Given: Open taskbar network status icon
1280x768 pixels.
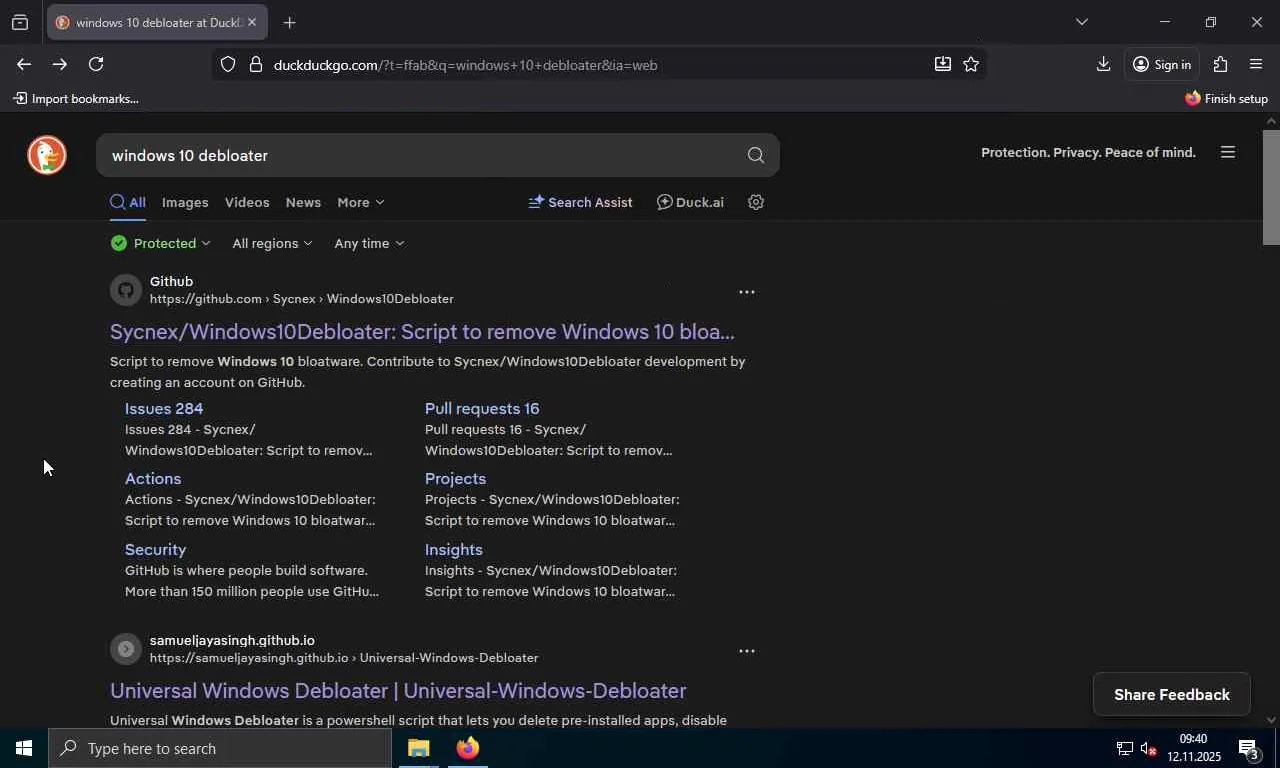Looking at the screenshot, I should pos(1124,748).
